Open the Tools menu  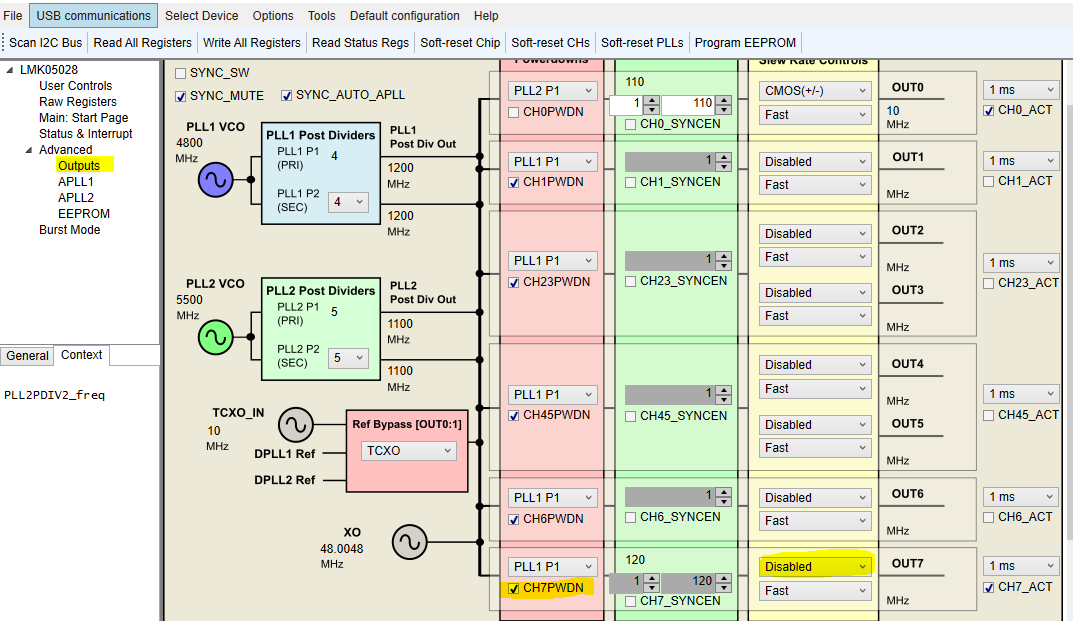click(x=322, y=15)
